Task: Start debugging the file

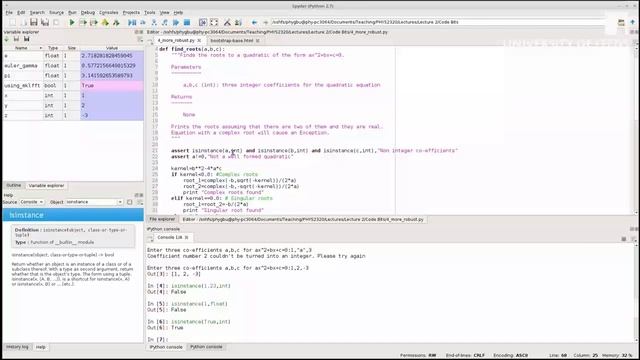Action: [x=132, y=22]
